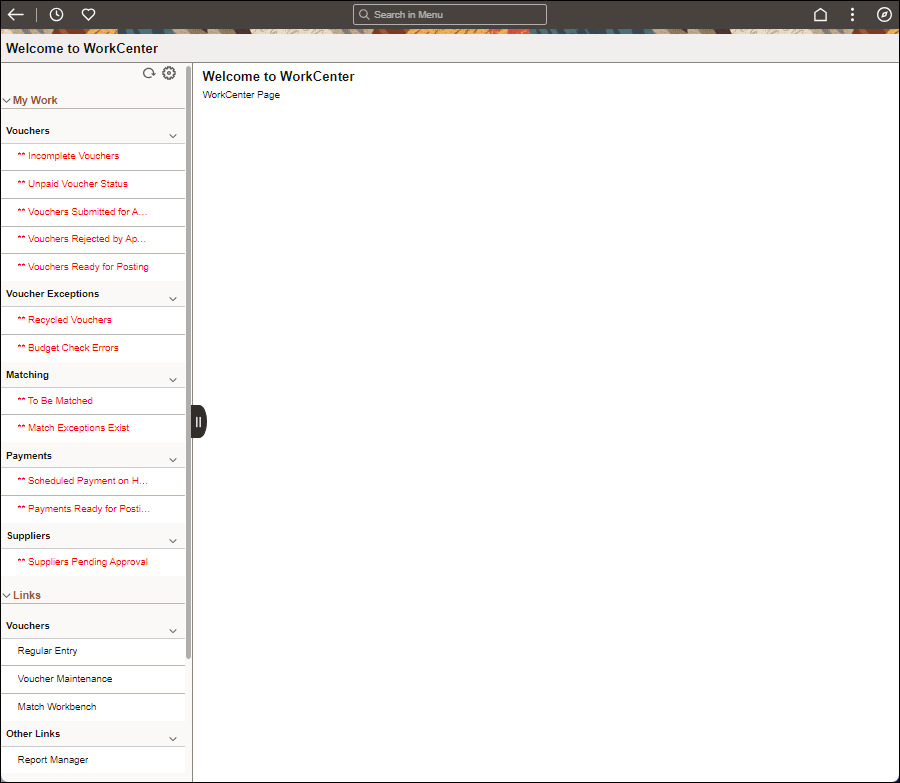Open the three-dot actions menu

click(x=852, y=14)
